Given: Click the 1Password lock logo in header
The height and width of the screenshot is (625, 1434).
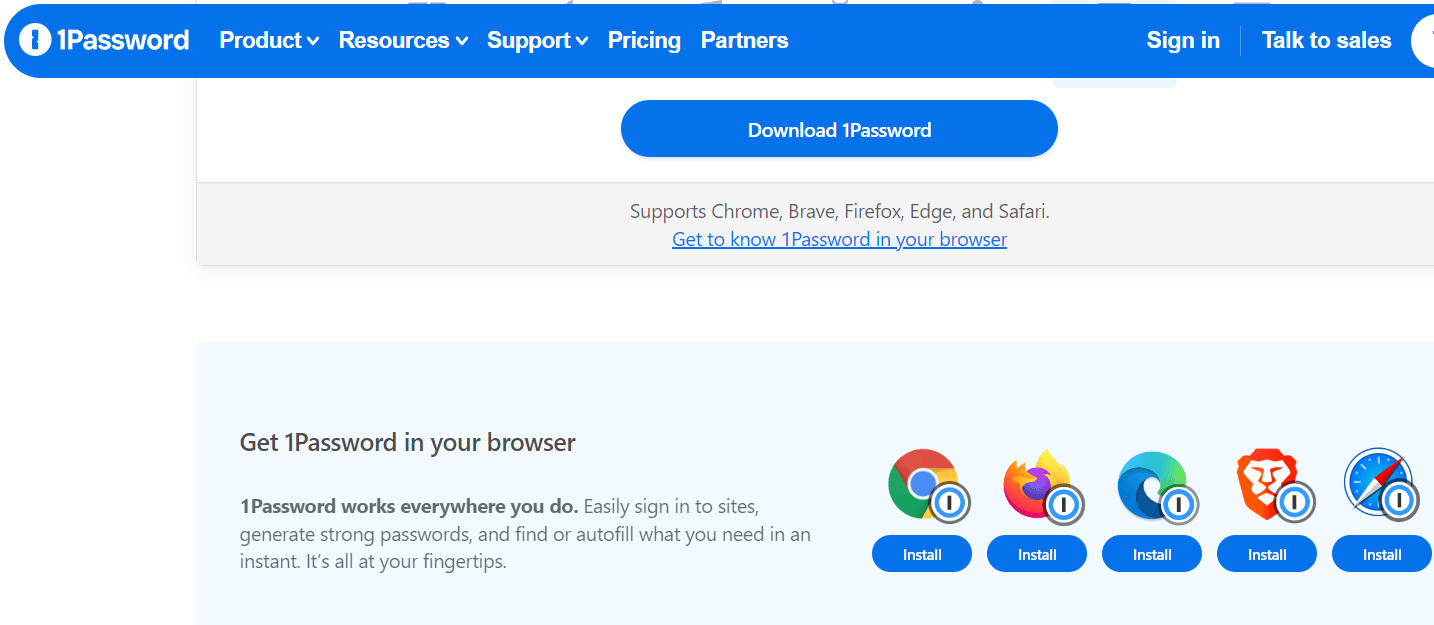Looking at the screenshot, I should click(x=33, y=40).
